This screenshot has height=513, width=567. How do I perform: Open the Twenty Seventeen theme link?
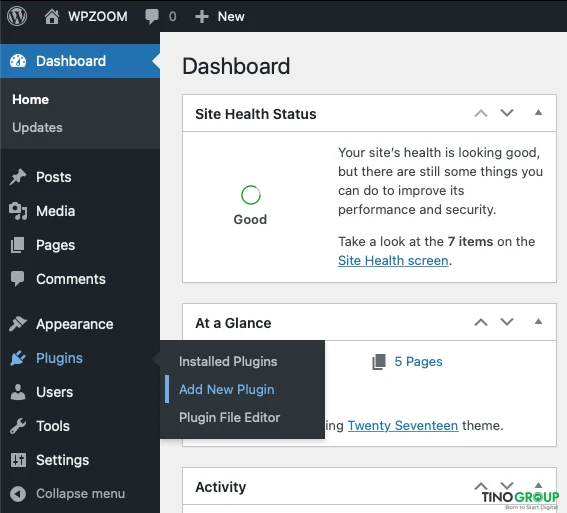coord(403,426)
